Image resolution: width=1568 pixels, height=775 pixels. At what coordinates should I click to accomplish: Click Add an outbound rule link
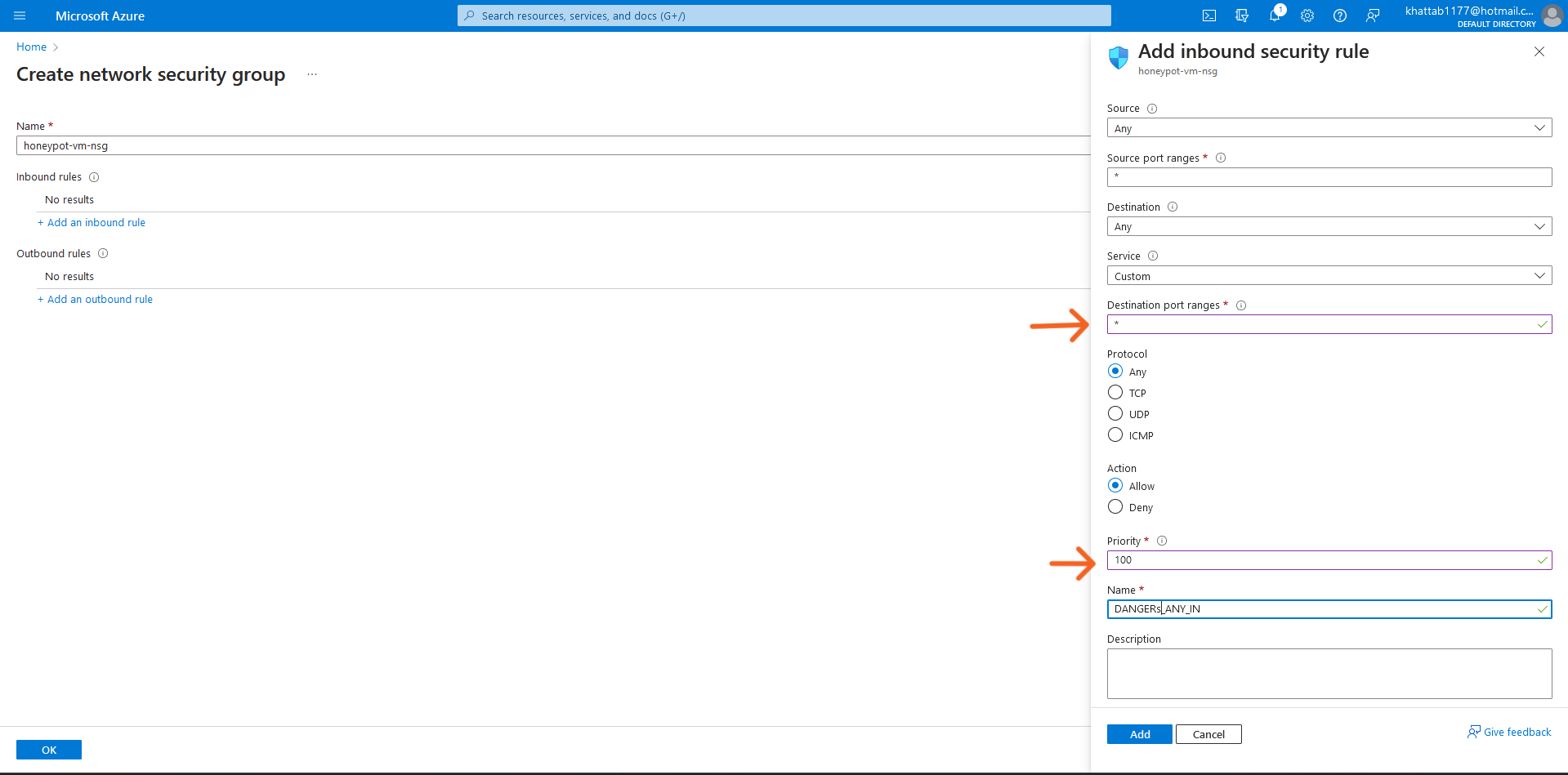(95, 299)
